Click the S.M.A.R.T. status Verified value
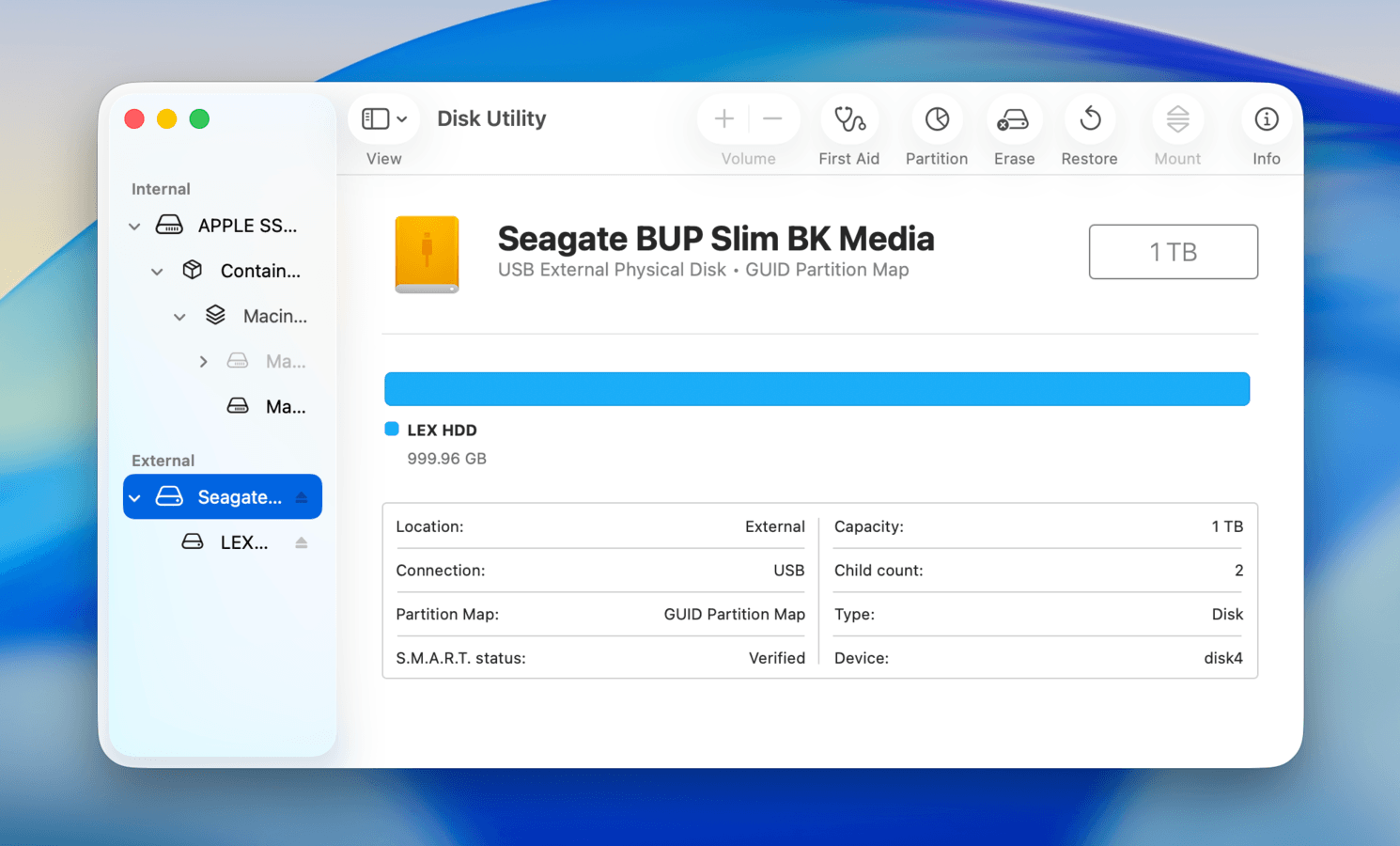 (x=777, y=658)
